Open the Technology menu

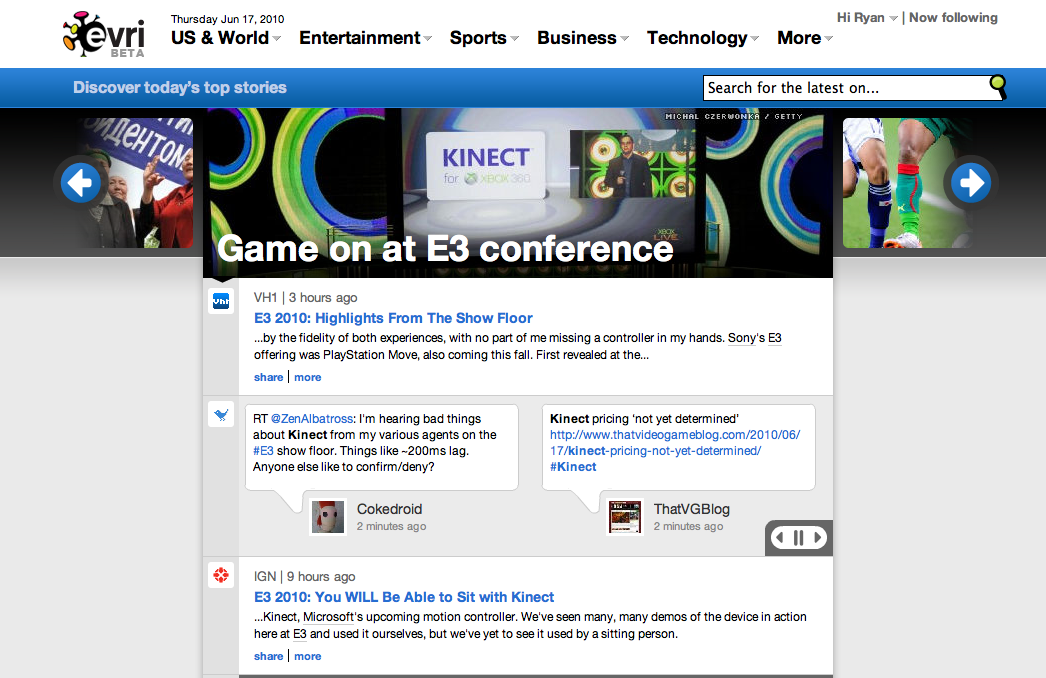(x=703, y=38)
